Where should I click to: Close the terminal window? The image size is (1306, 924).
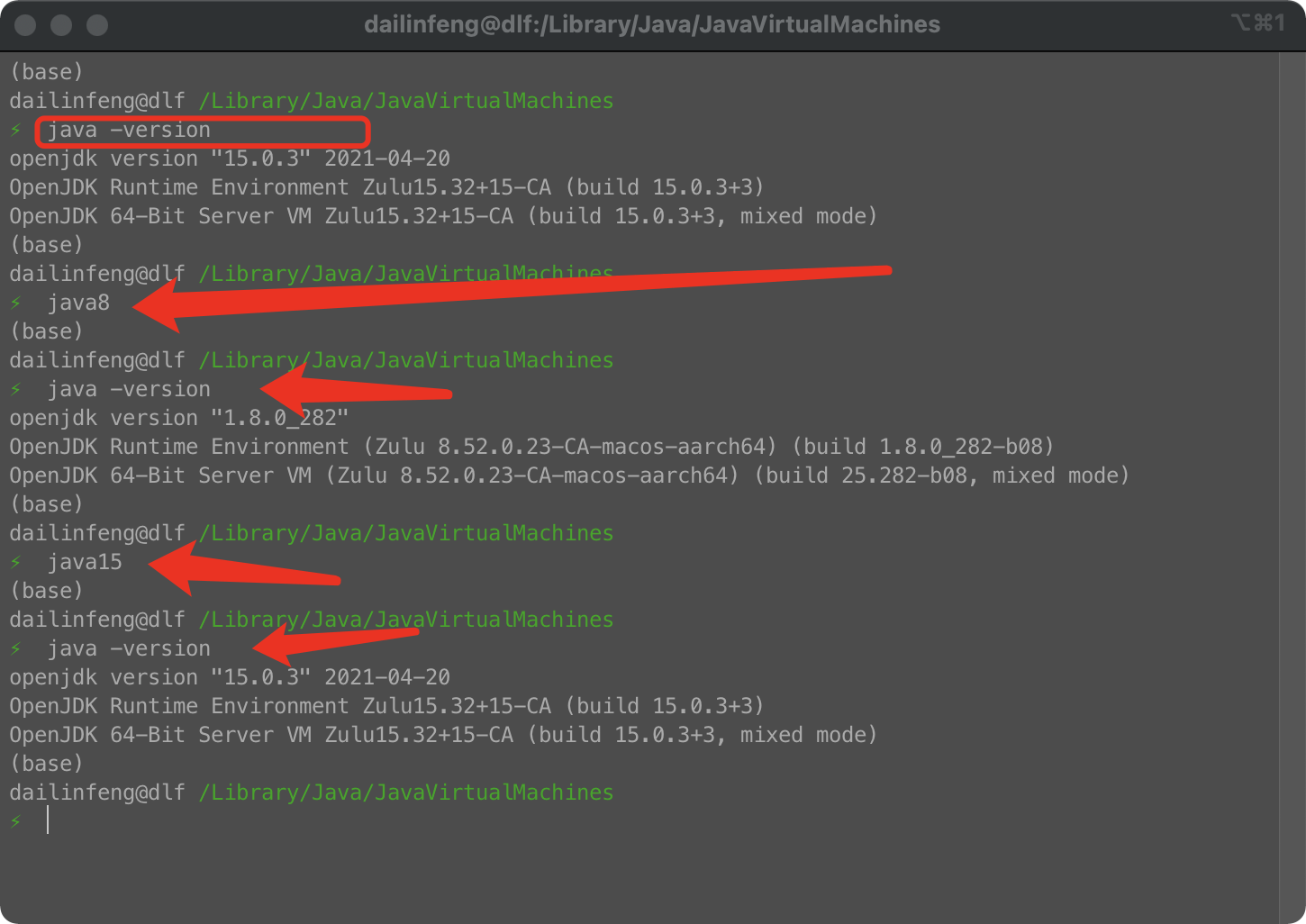26,25
